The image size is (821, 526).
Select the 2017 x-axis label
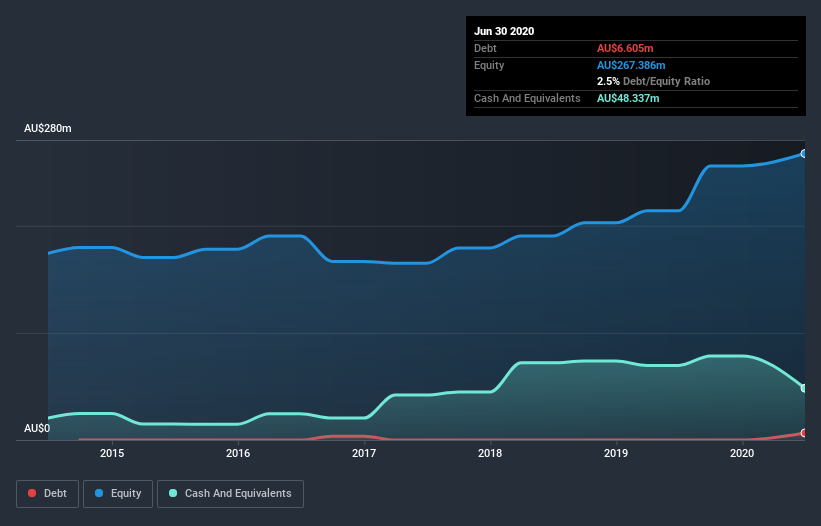pos(364,453)
